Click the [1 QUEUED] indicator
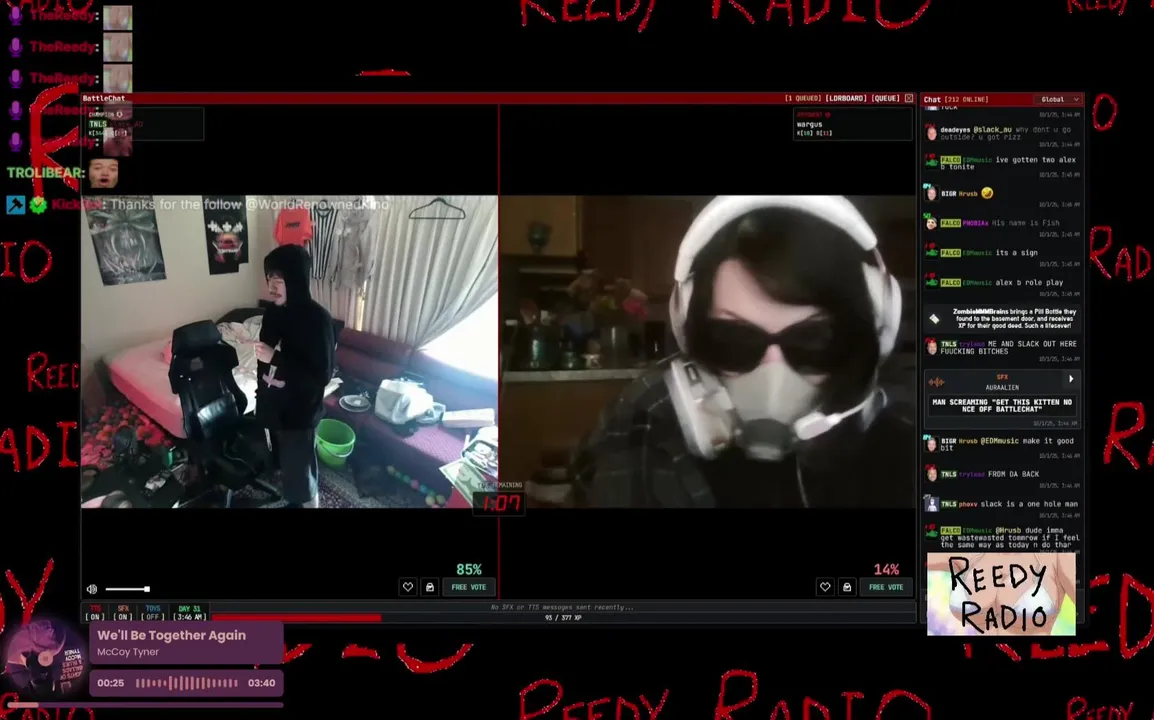Screen dimensions: 1154x720 802,99
